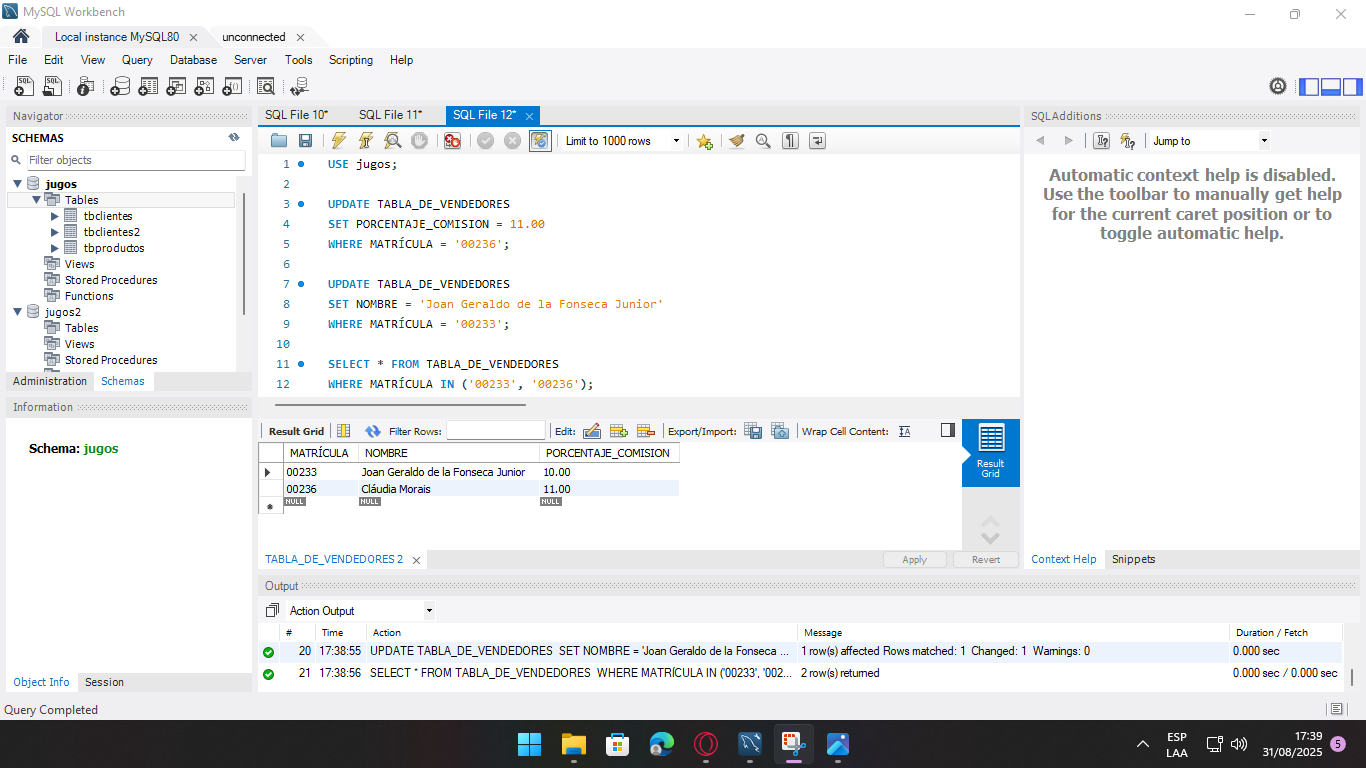Rollback transaction X icon
The height and width of the screenshot is (768, 1366).
[x=512, y=141]
